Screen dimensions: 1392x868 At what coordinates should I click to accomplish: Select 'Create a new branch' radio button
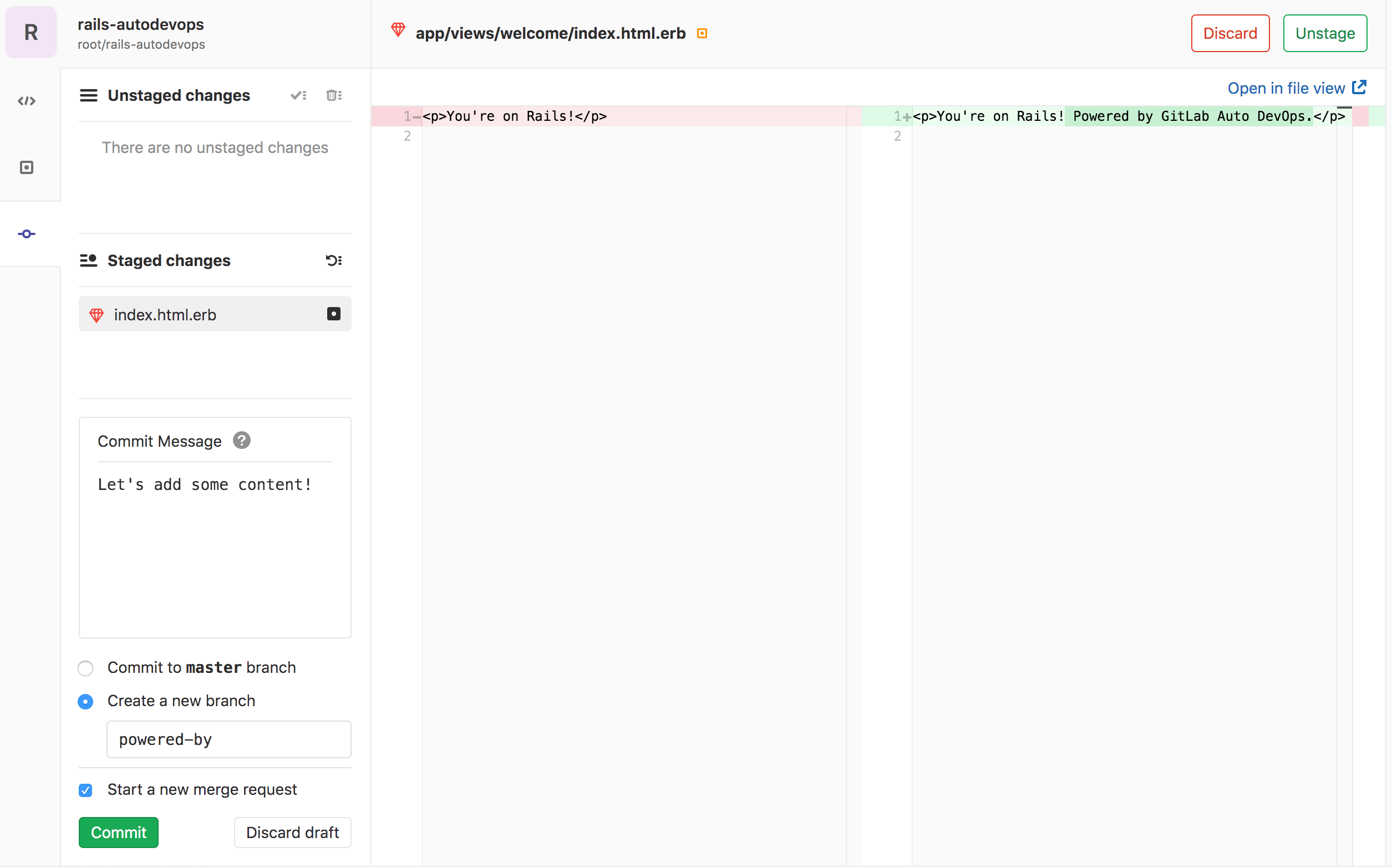click(85, 700)
